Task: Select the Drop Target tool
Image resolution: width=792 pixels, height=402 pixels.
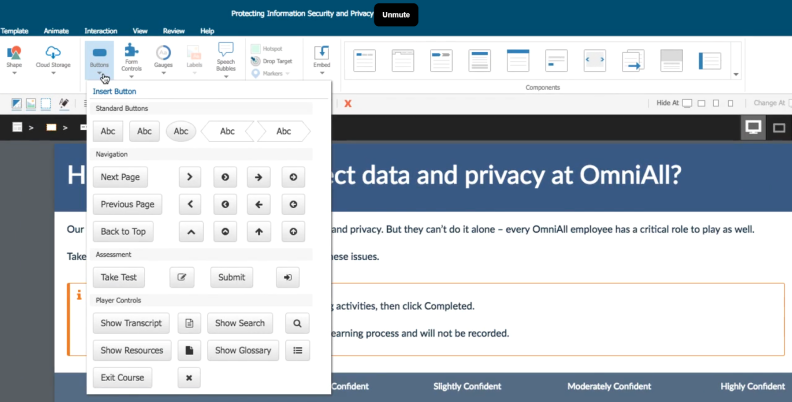Action: [x=272, y=61]
